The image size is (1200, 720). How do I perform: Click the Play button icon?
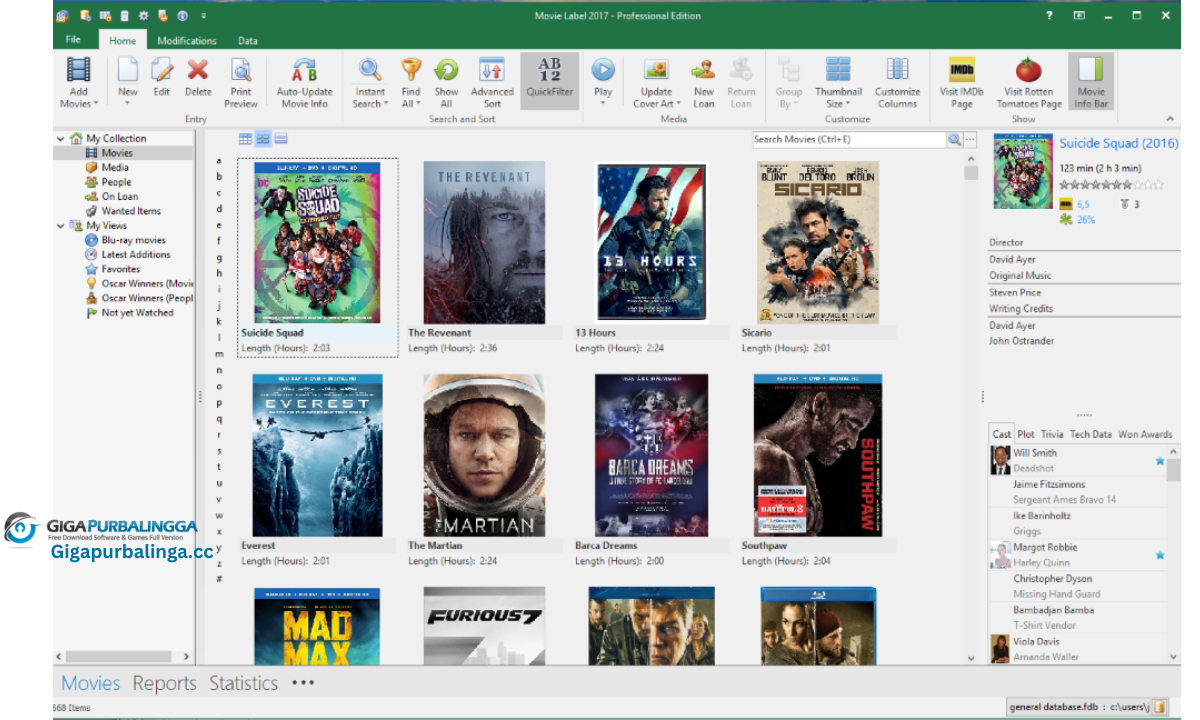point(603,69)
